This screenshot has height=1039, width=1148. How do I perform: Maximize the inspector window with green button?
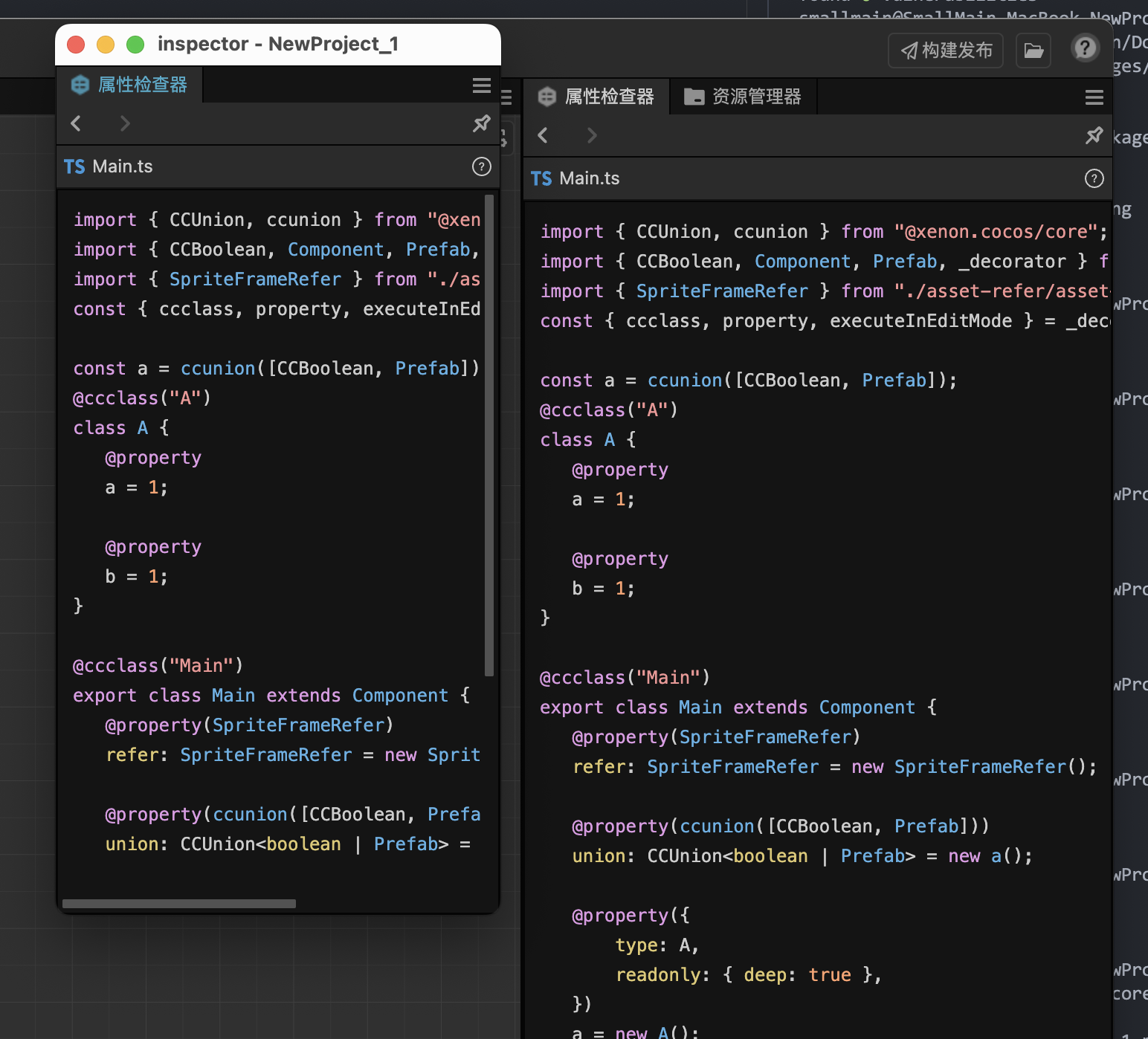pos(135,45)
